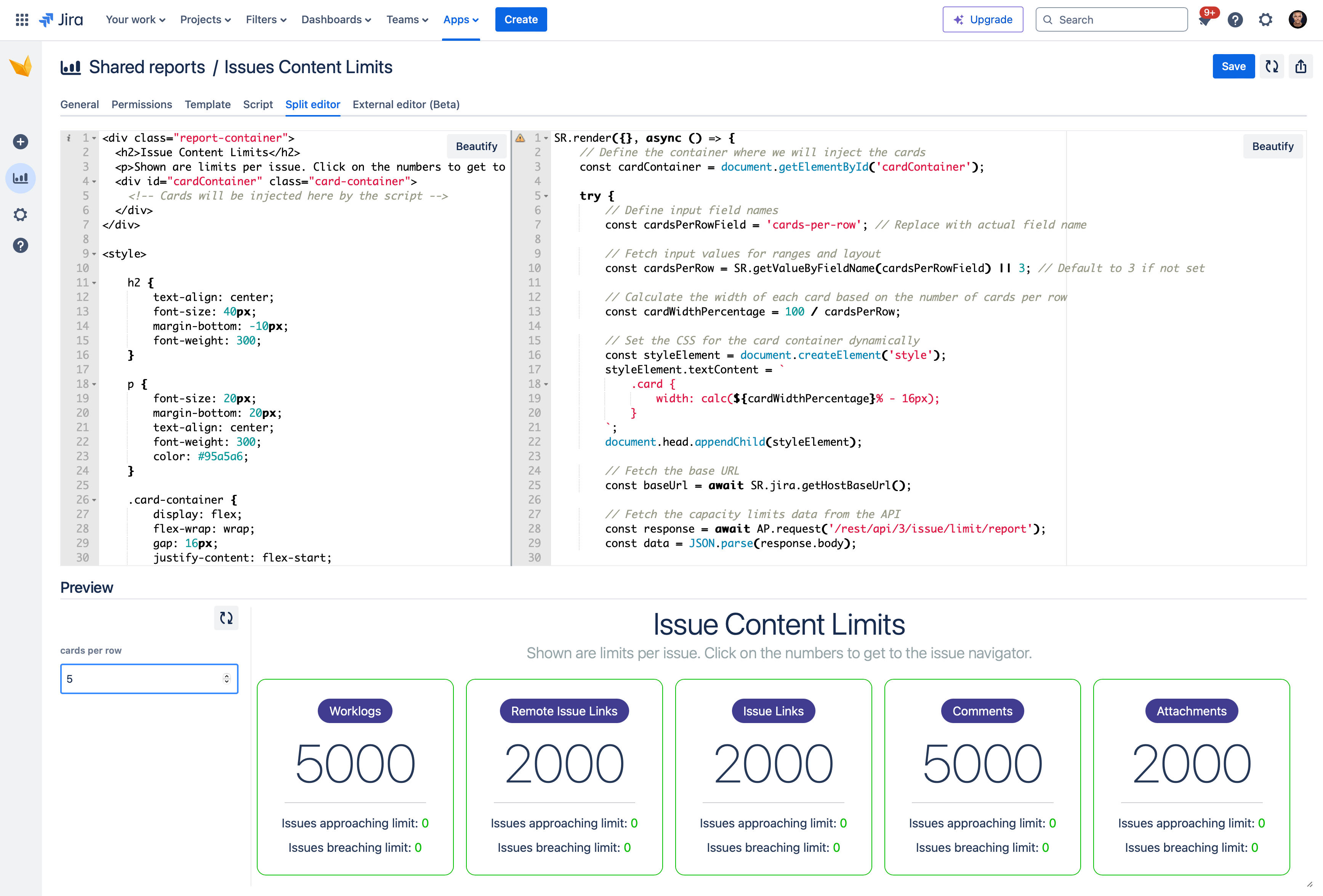
Task: Switch to the Permissions tab
Action: [x=142, y=104]
